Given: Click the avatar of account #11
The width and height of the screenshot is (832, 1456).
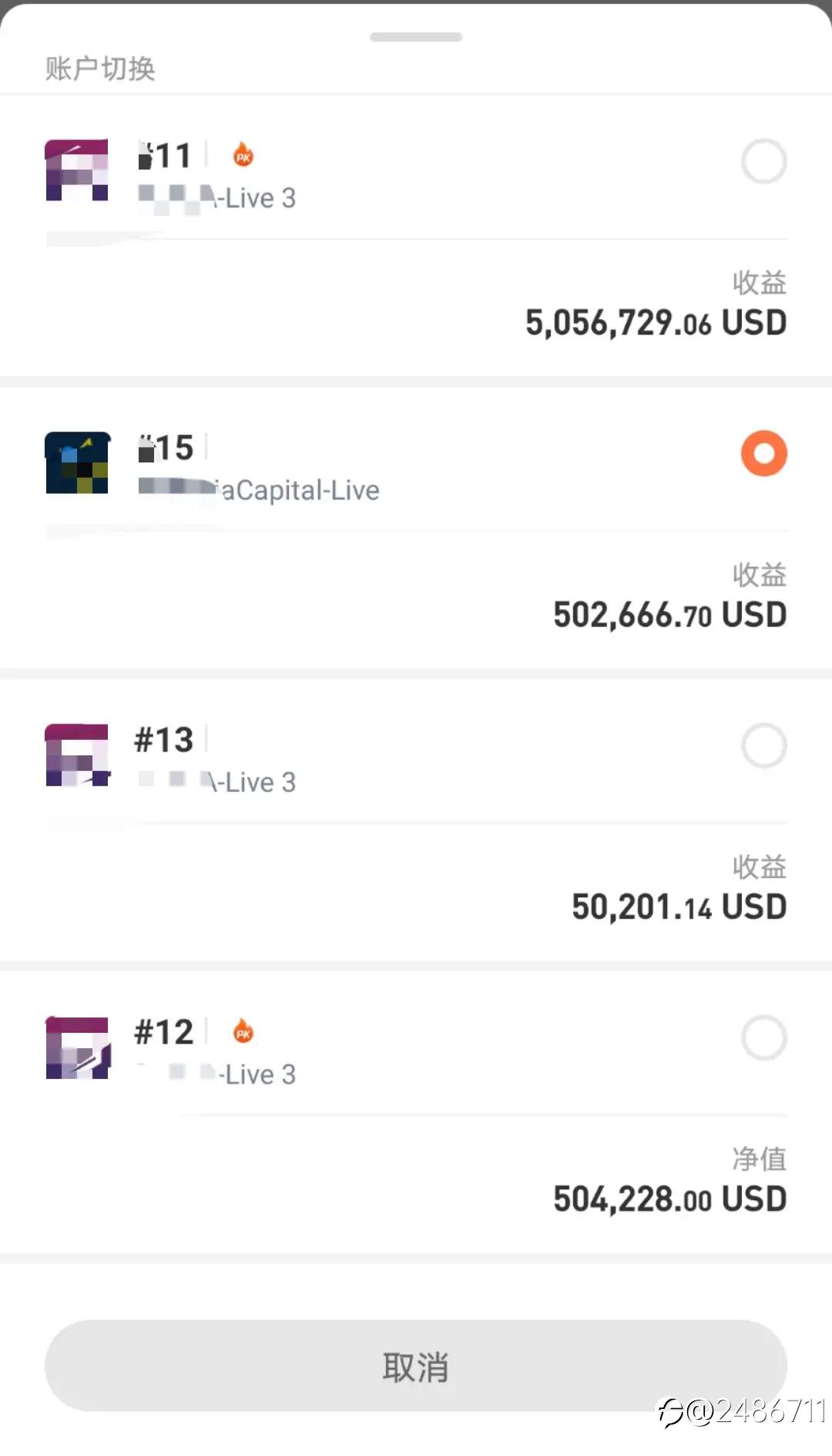Looking at the screenshot, I should pos(77,170).
